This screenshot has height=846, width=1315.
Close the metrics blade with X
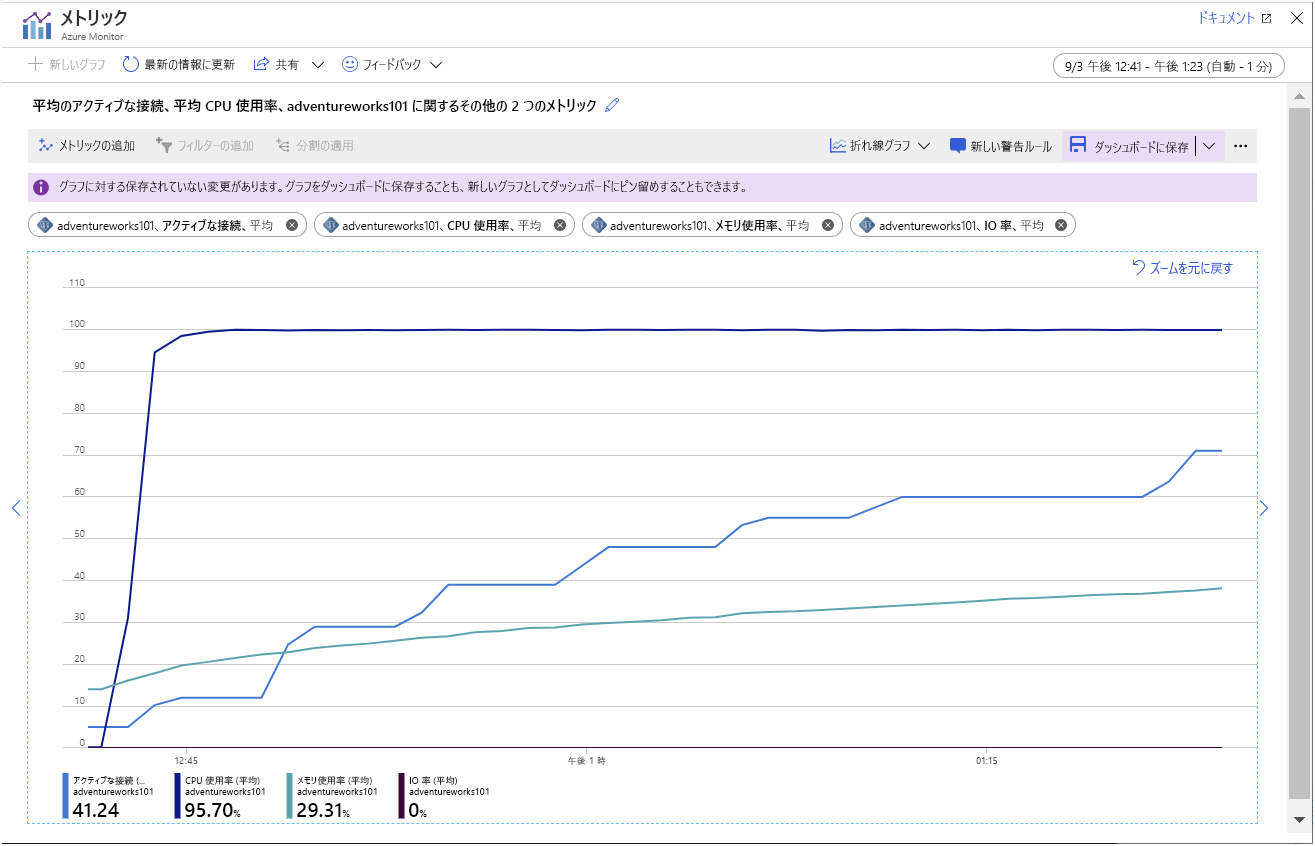pyautogui.click(x=1296, y=18)
